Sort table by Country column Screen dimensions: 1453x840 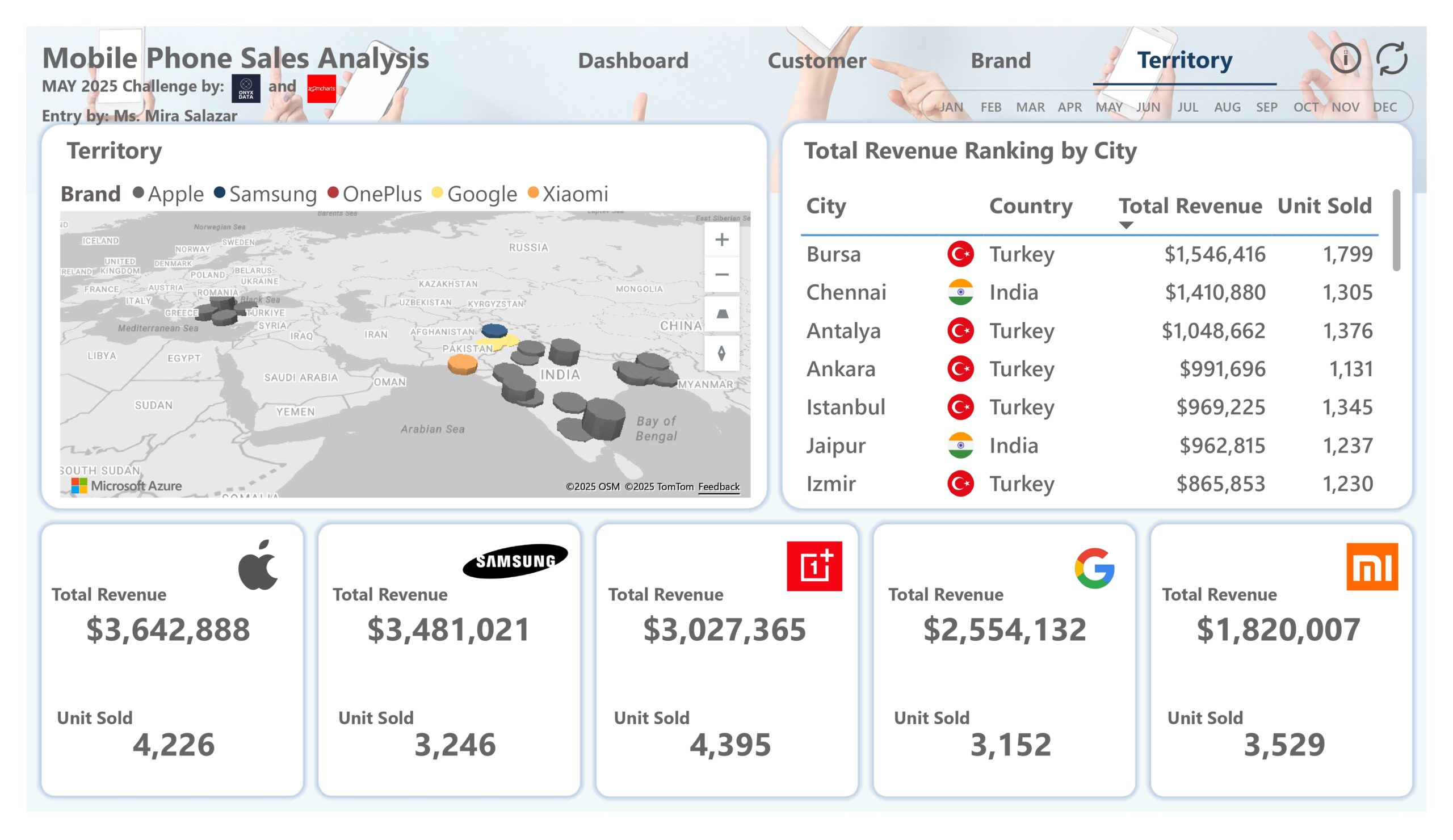(1030, 207)
